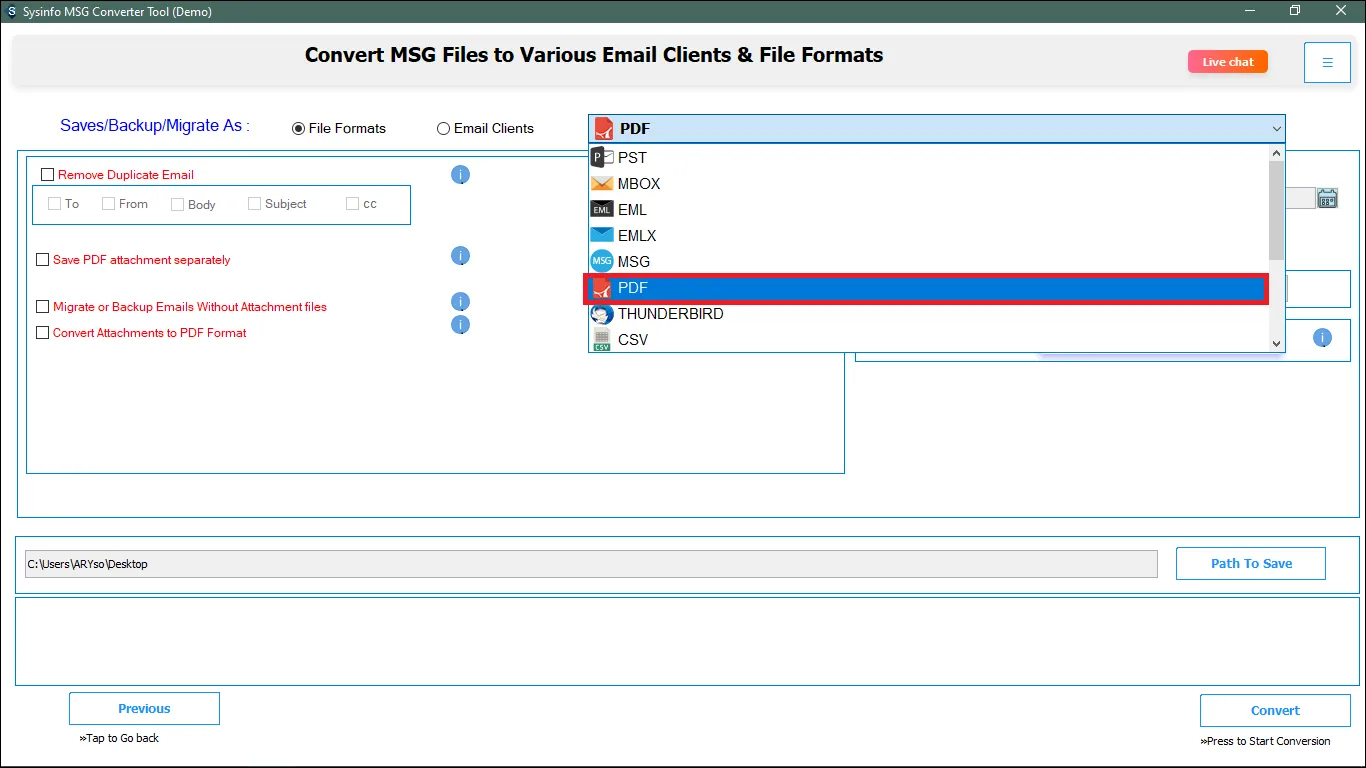Click the info icon beside Remove Duplicate Email
Viewport: 1366px width, 768px height.
[x=460, y=175]
